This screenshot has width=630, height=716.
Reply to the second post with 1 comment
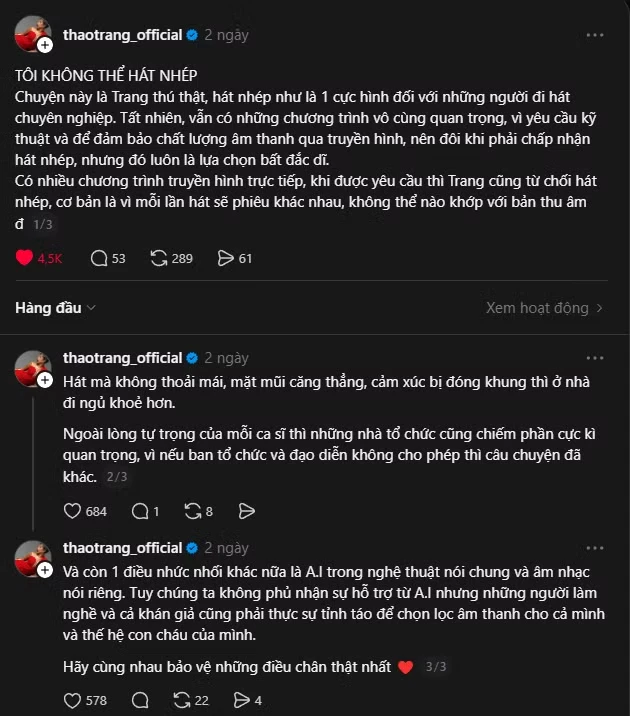click(140, 511)
